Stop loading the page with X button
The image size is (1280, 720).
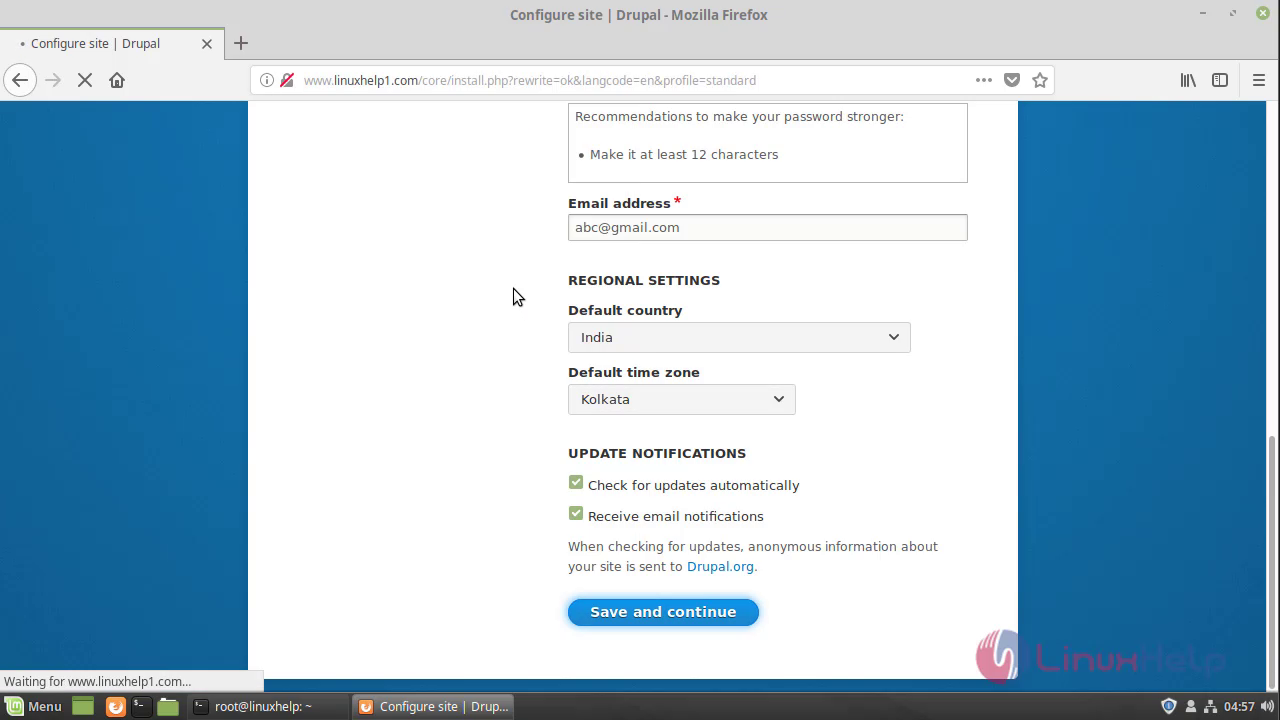coord(85,80)
